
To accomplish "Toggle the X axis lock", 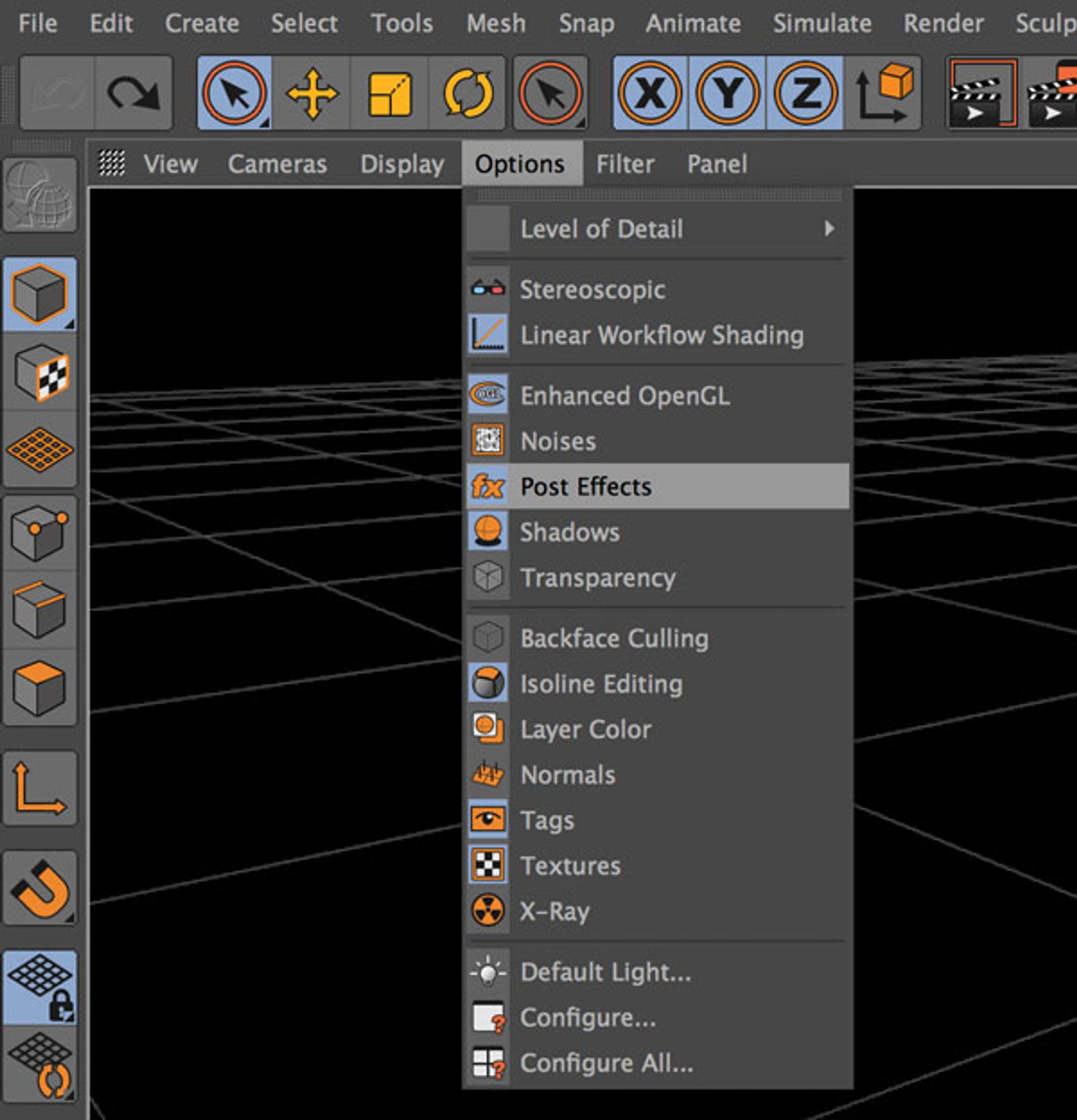I will click(x=650, y=93).
